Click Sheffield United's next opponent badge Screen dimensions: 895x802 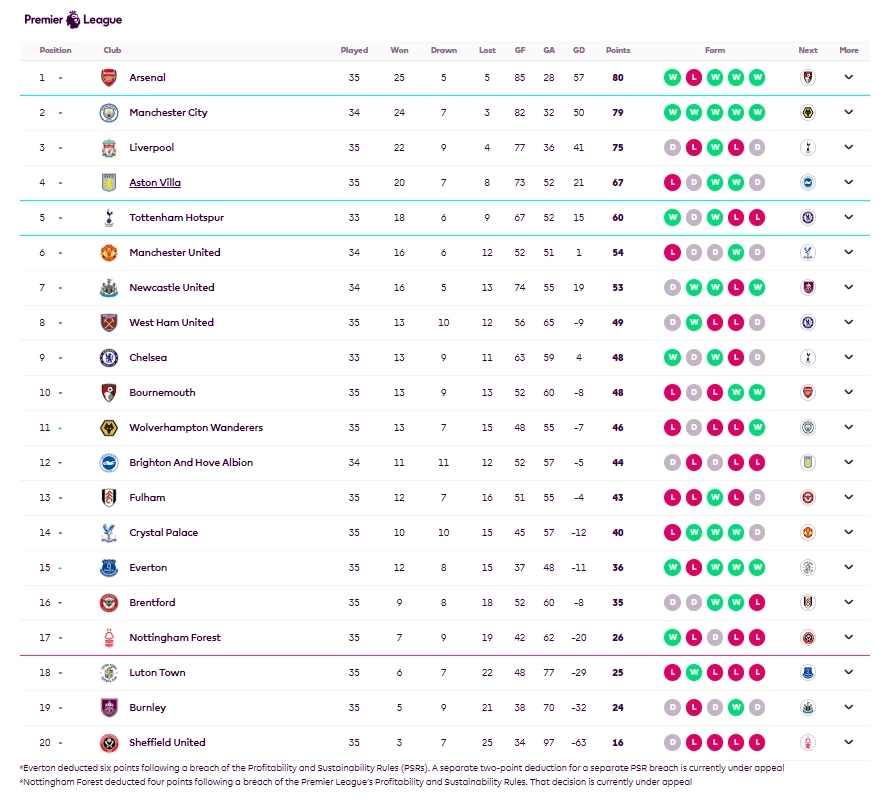click(x=808, y=743)
